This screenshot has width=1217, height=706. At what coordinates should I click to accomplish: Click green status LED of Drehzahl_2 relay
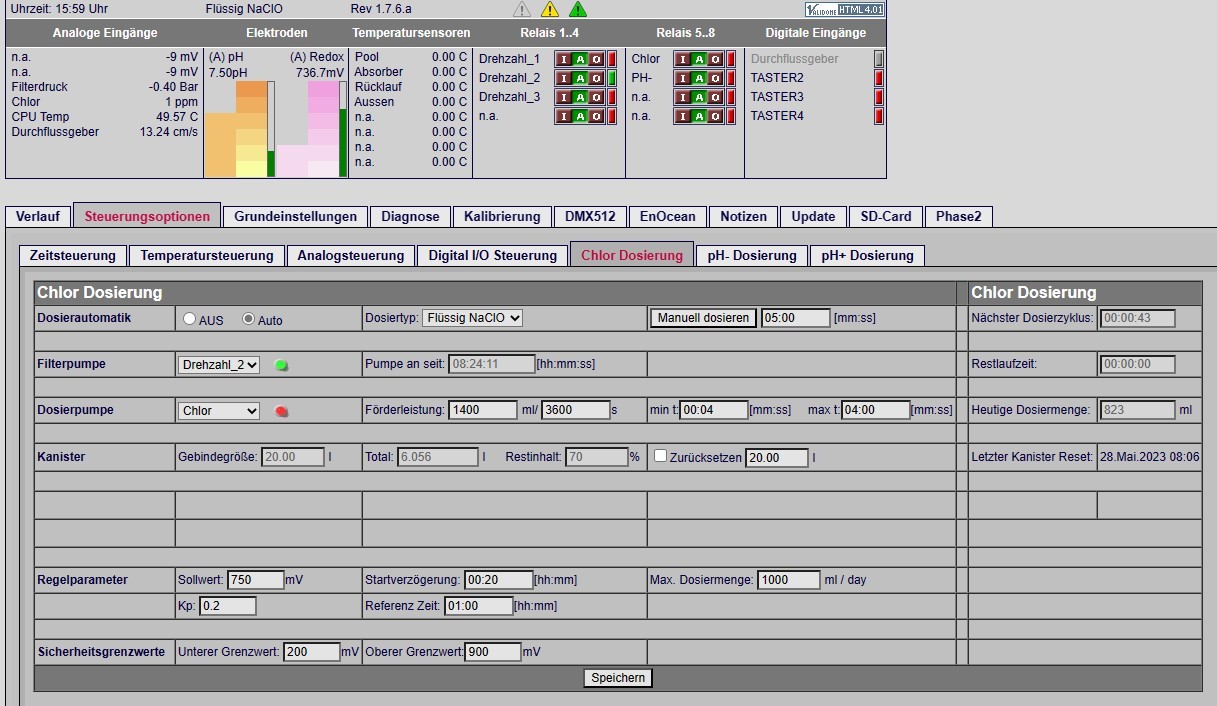click(x=612, y=78)
